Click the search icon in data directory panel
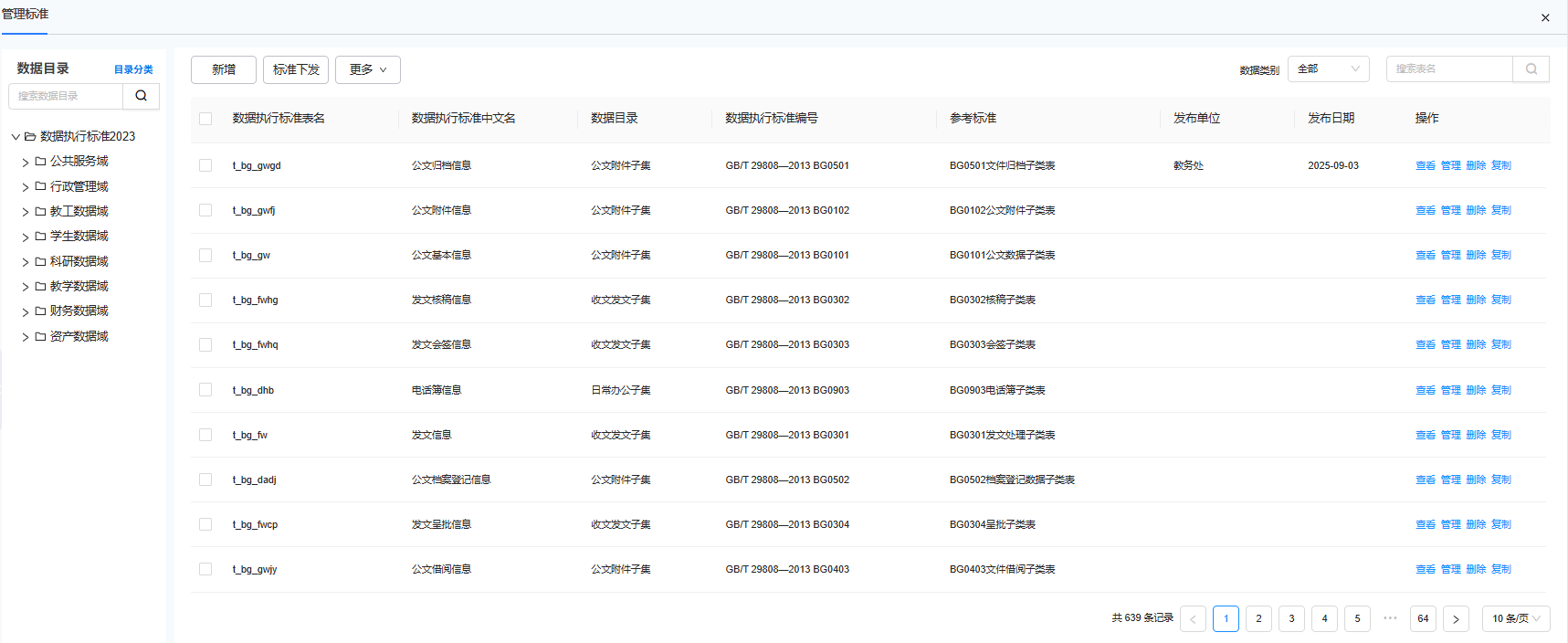 [x=141, y=96]
